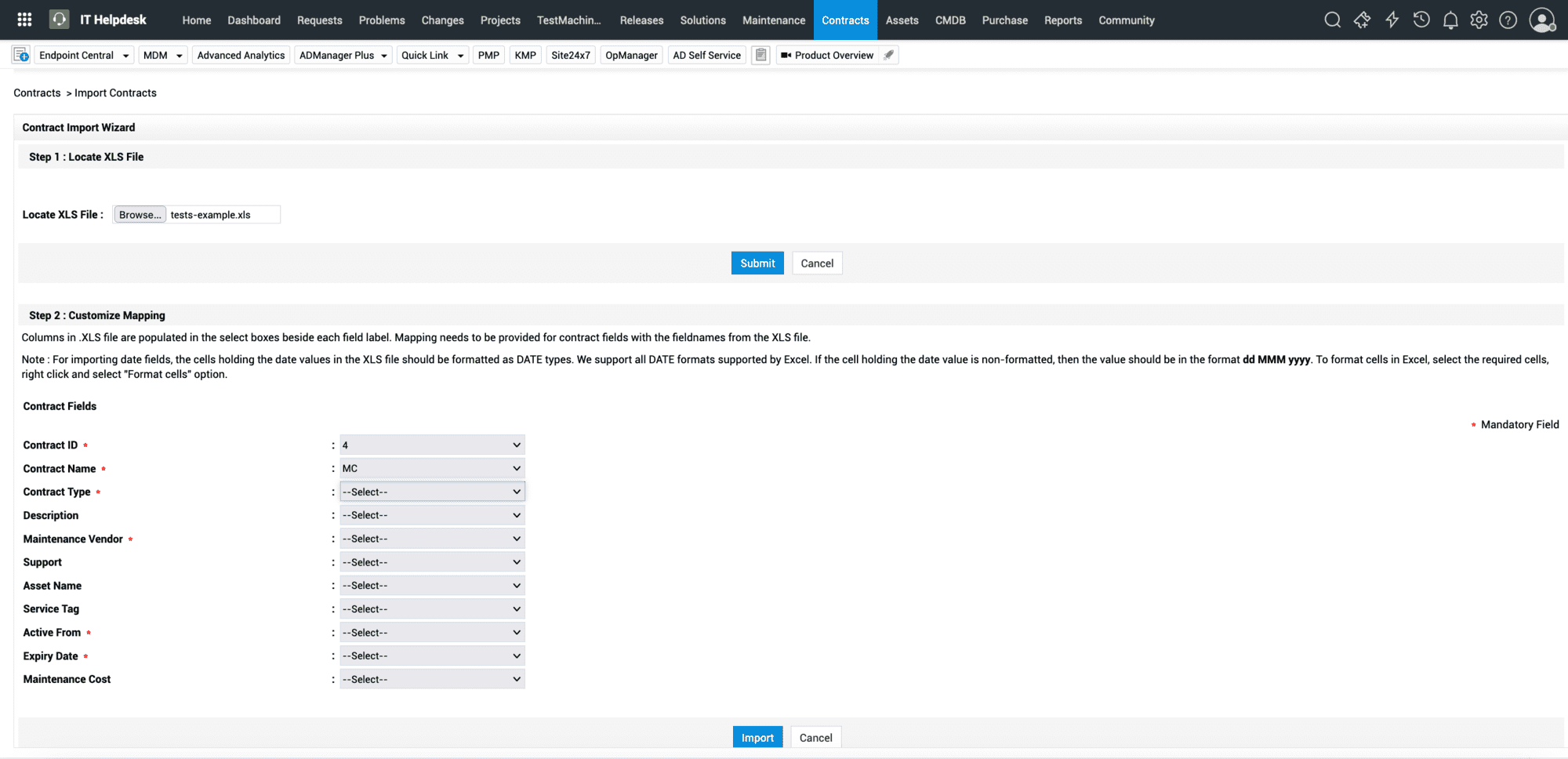1568x759 pixels.
Task: Open the apps grid launcher icon
Action: click(24, 20)
